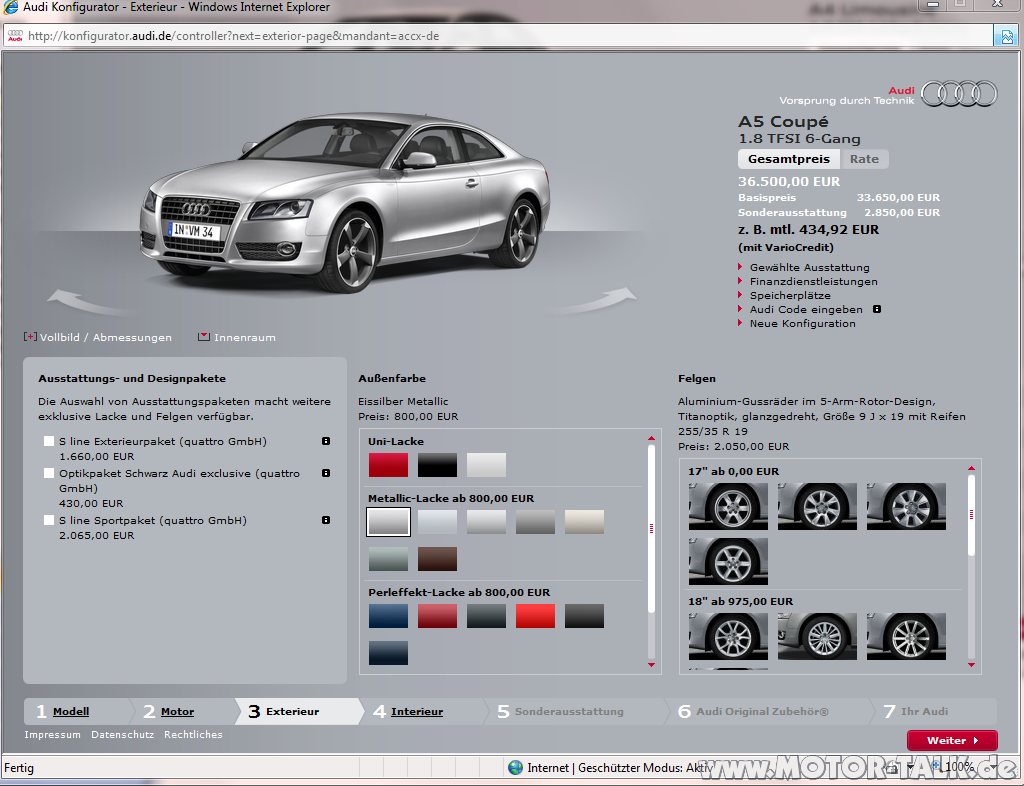Select third 17-inch wheel thumbnail
This screenshot has height=786, width=1024.
tap(906, 506)
